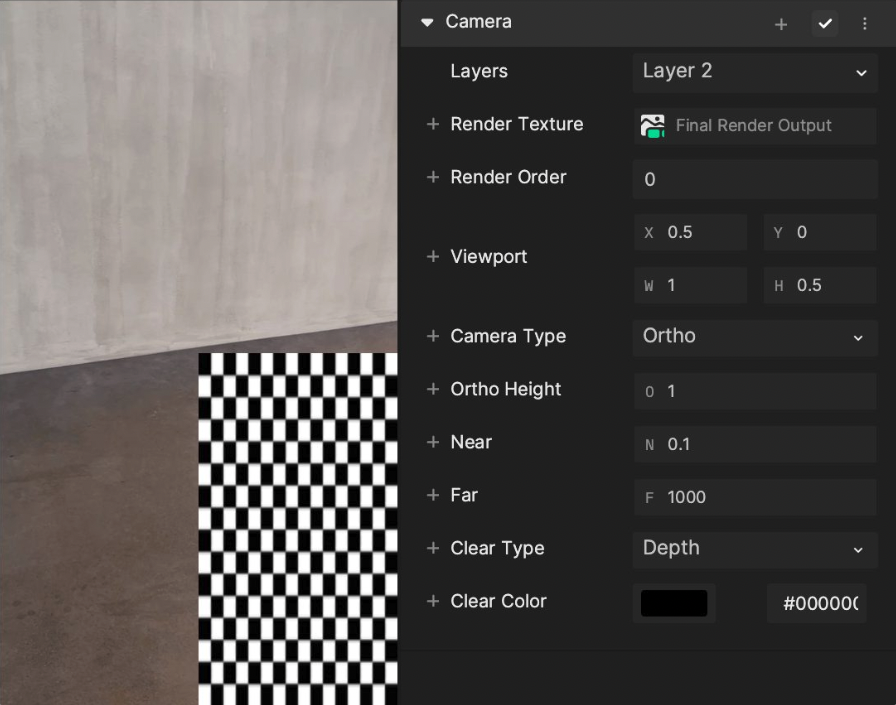Click the plus icon in the Camera header

click(x=781, y=23)
